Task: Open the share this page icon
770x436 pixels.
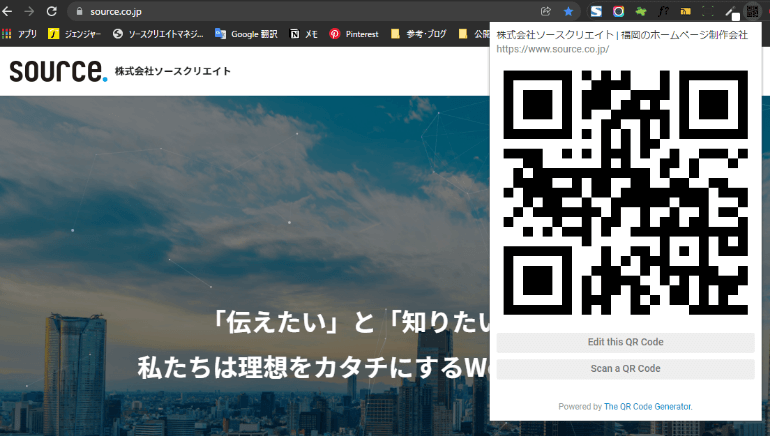Action: pyautogui.click(x=546, y=11)
